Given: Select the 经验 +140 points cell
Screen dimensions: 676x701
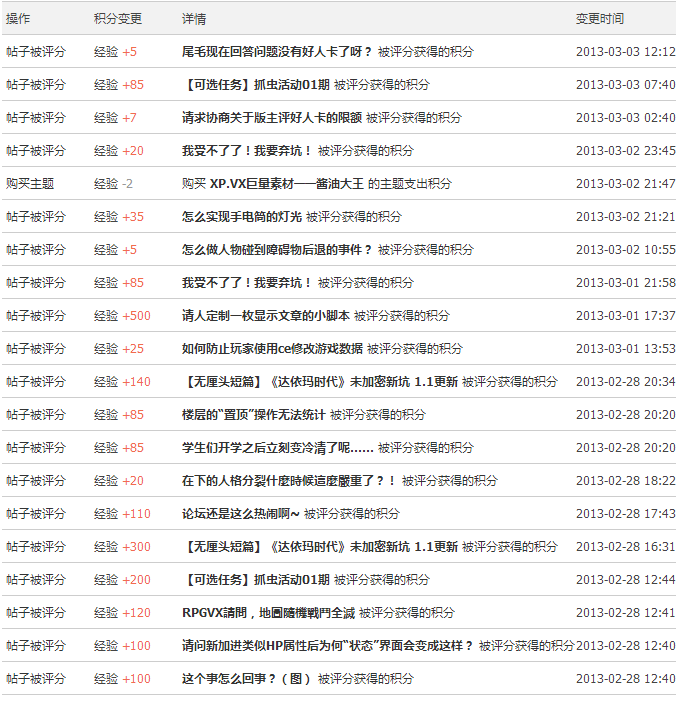Looking at the screenshot, I should [122, 382].
